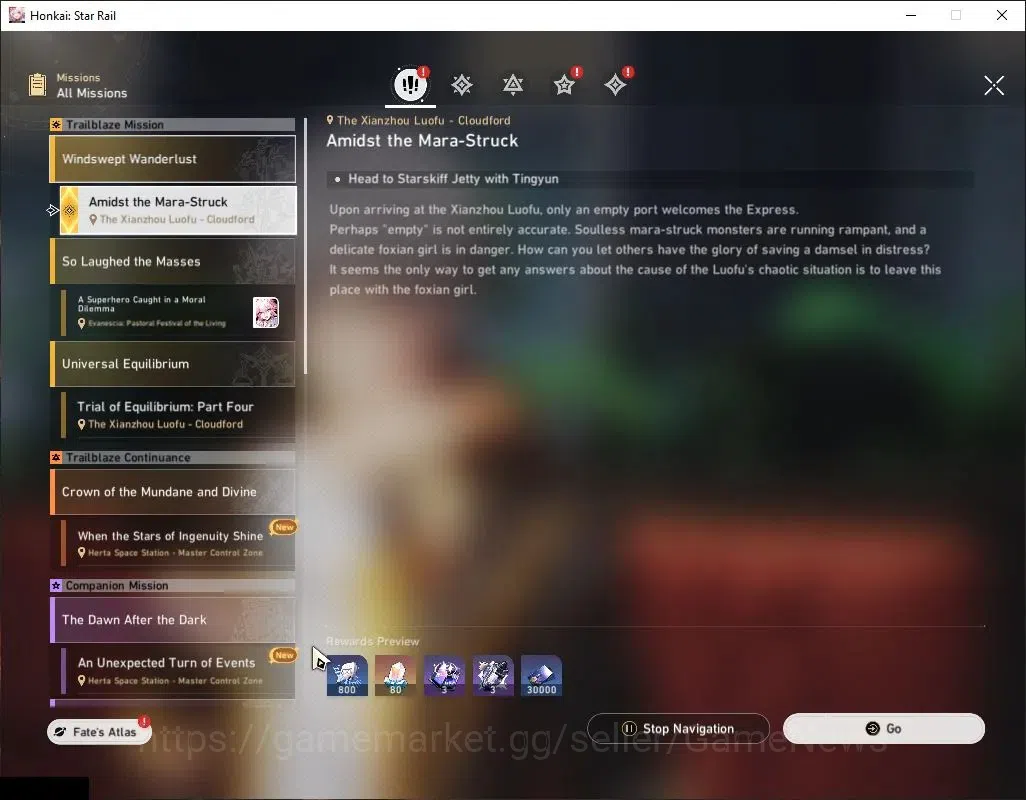Click the Companion Mission section header

pos(173,585)
